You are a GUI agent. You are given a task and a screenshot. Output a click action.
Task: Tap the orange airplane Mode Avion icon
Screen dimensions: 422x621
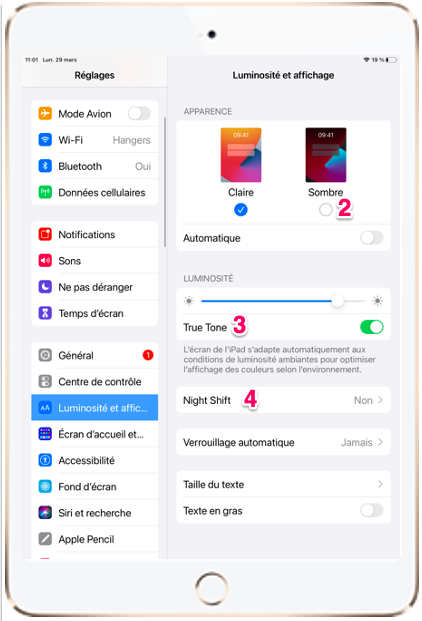point(45,113)
